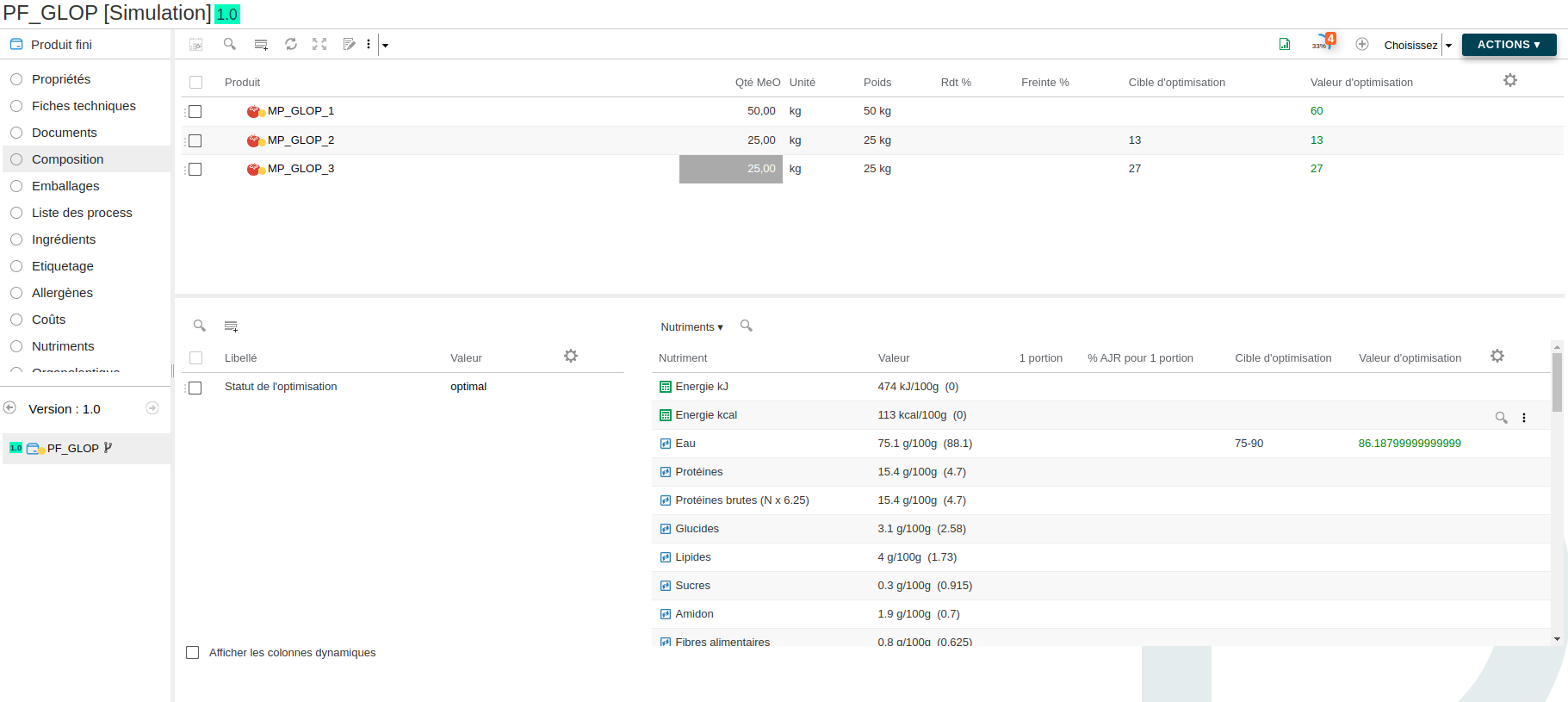This screenshot has width=1568, height=702.
Task: Open the gear icon of the nutrients table
Action: click(1497, 356)
